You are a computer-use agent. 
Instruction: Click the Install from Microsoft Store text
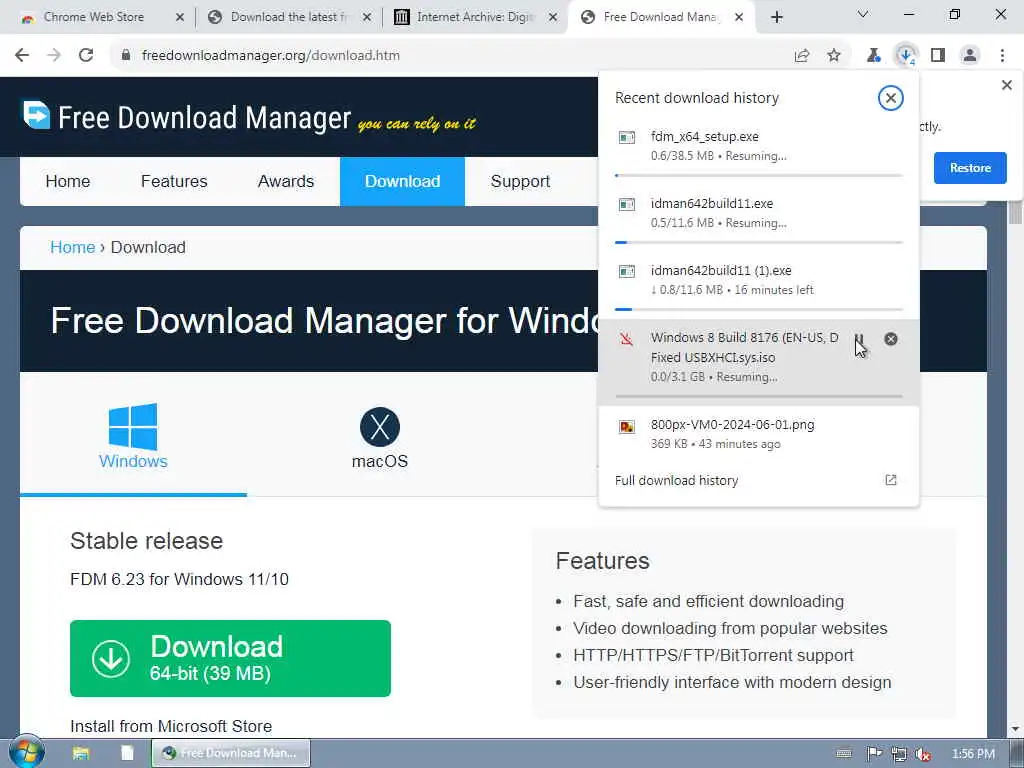pyautogui.click(x=171, y=726)
